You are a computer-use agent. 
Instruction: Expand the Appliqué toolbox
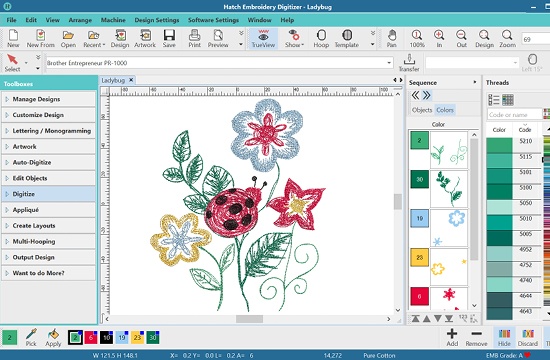48,210
